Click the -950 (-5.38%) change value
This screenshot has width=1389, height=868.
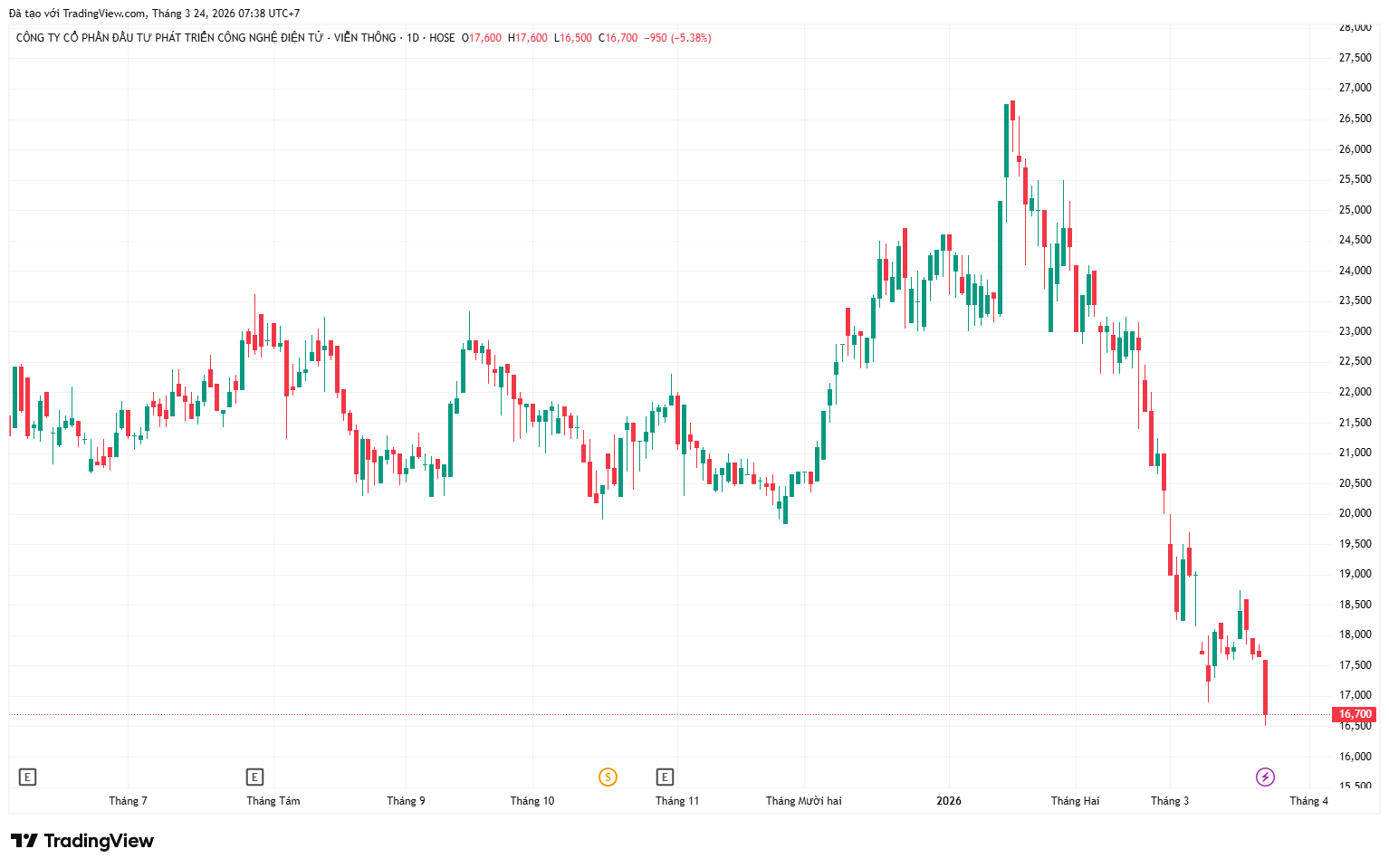(x=677, y=38)
